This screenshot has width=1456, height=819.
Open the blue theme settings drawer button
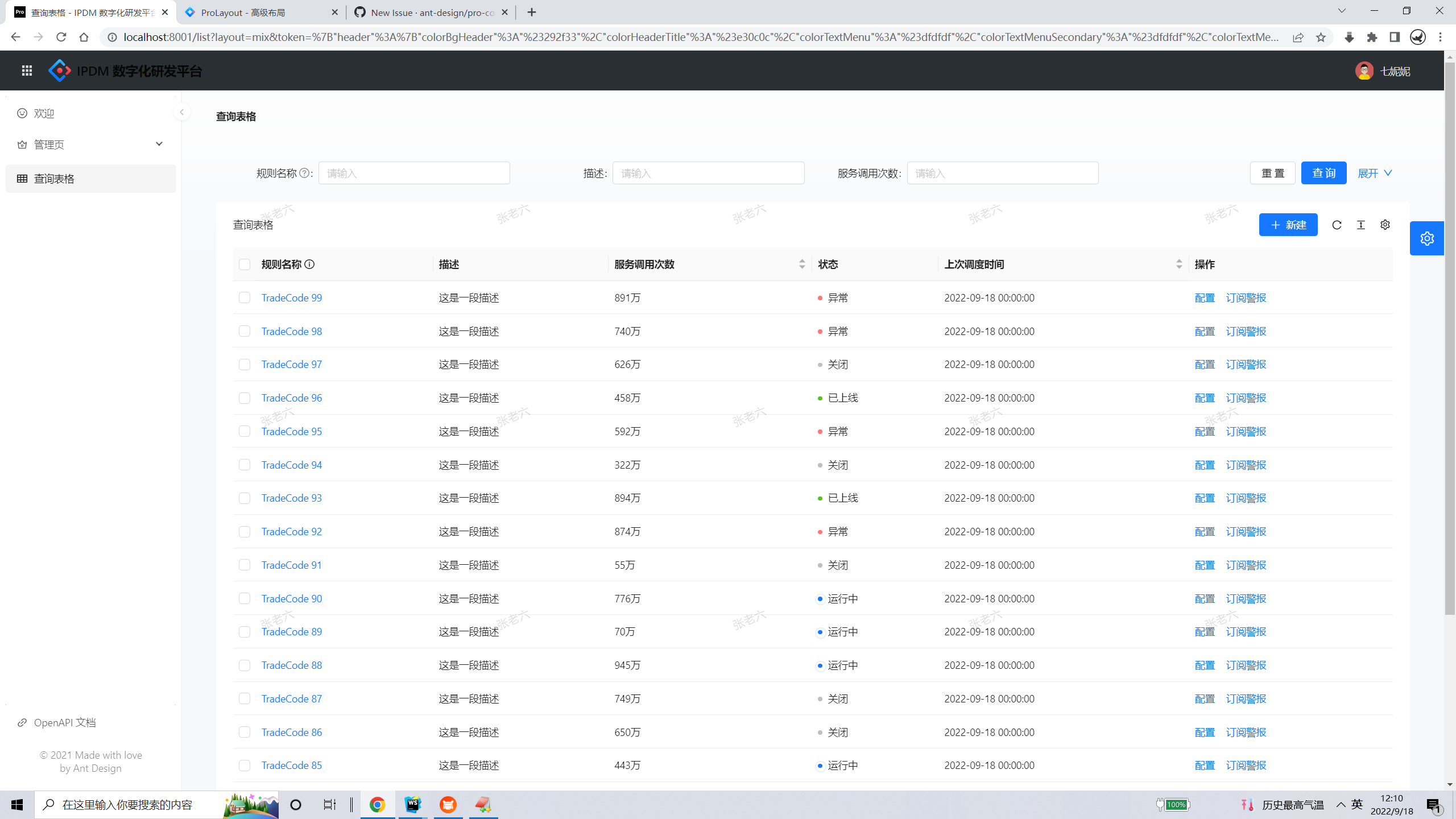pos(1426,238)
